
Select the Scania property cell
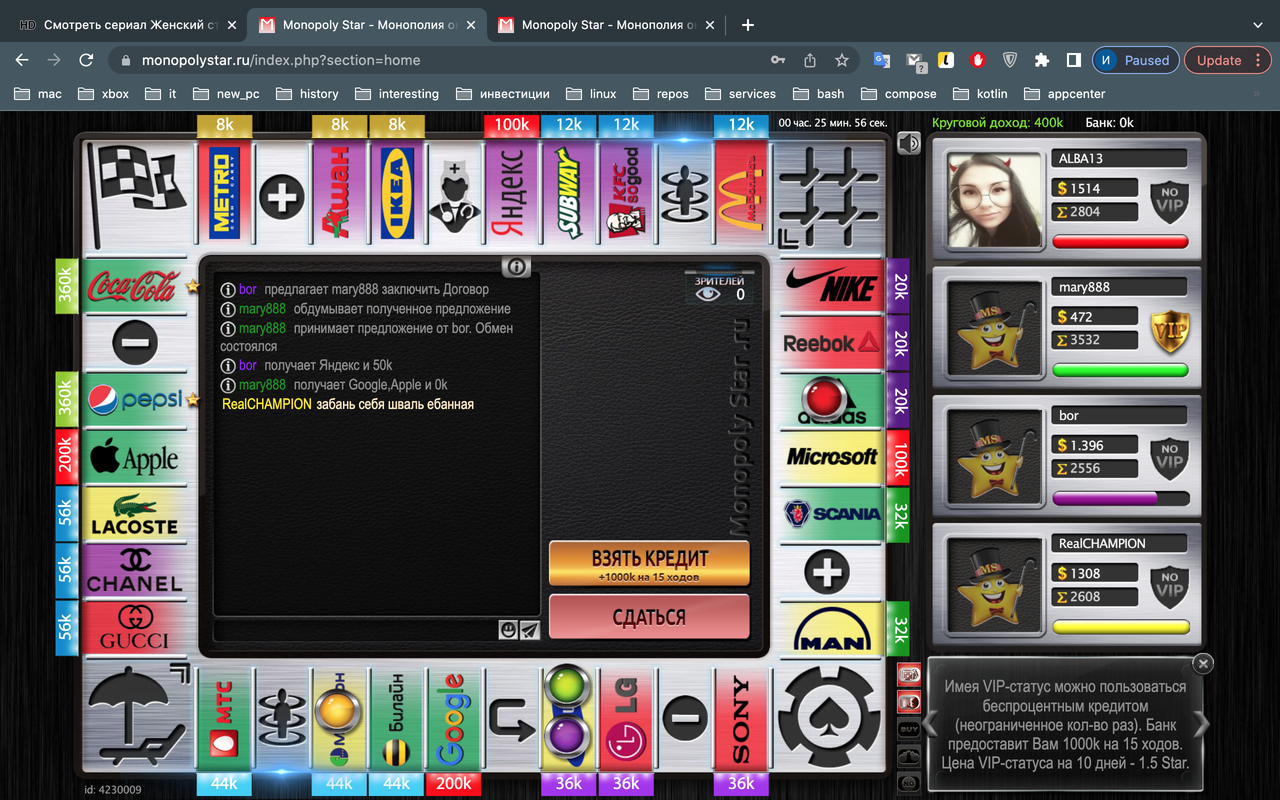pos(832,514)
